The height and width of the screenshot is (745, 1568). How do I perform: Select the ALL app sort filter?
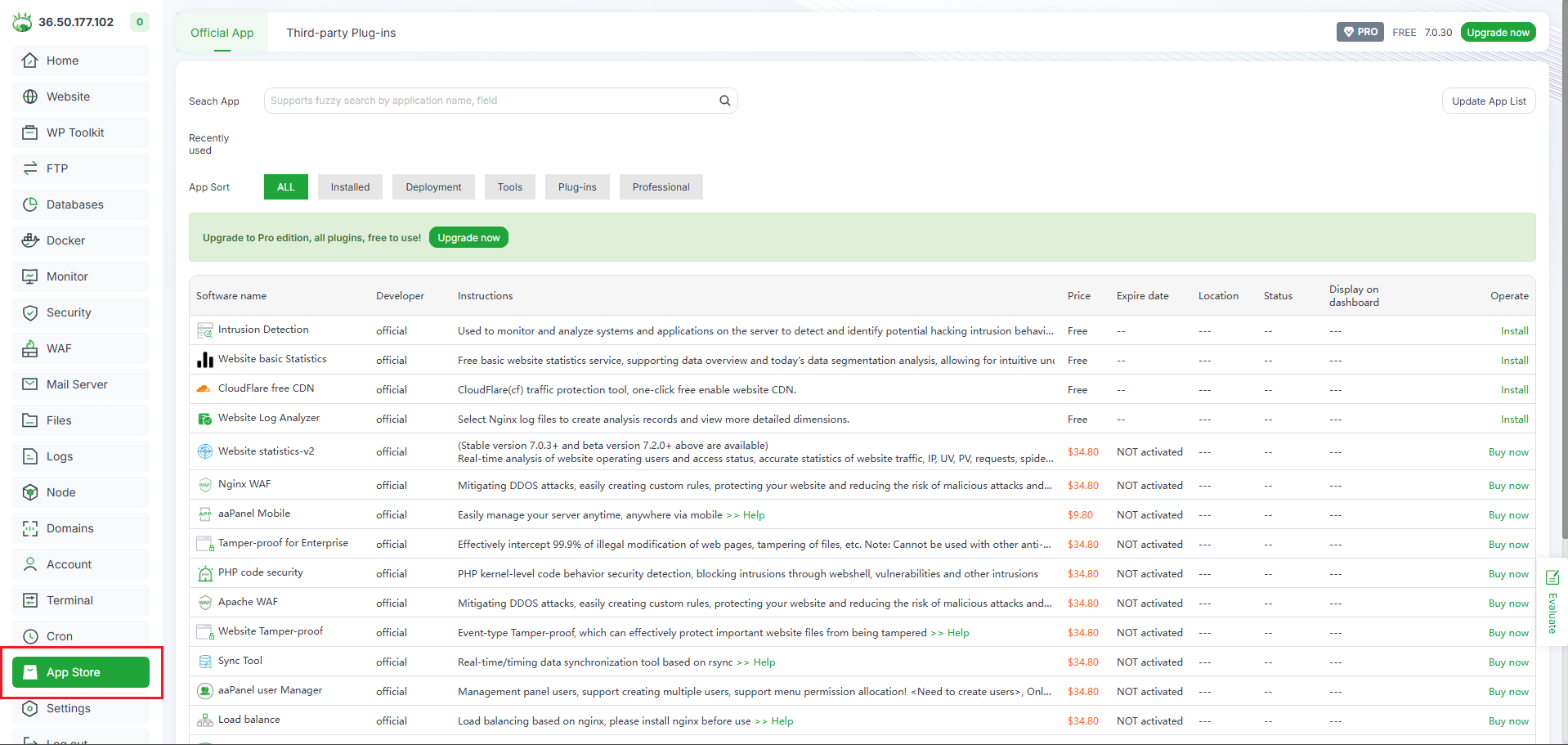[286, 187]
